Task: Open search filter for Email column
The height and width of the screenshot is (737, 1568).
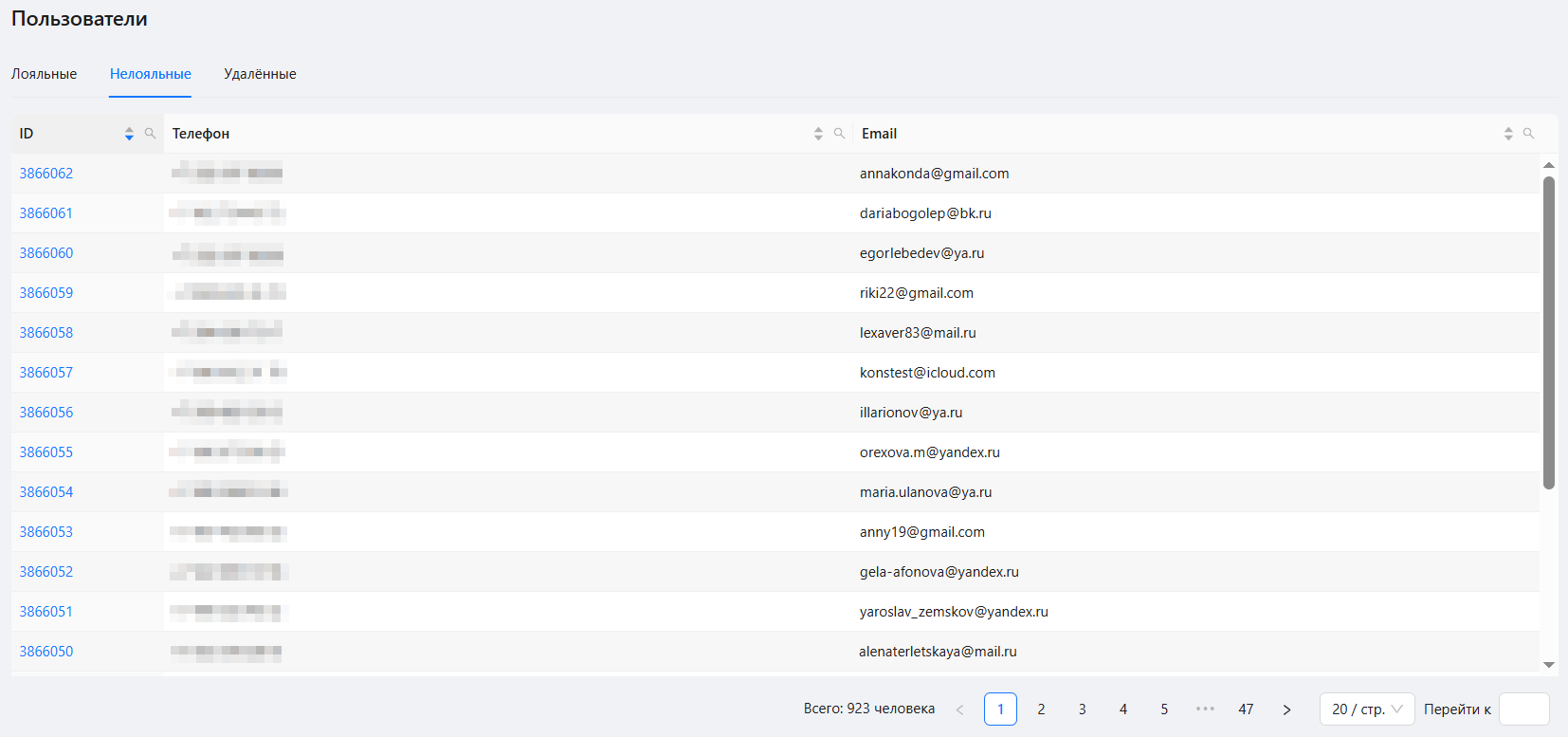Action: pos(1528,134)
